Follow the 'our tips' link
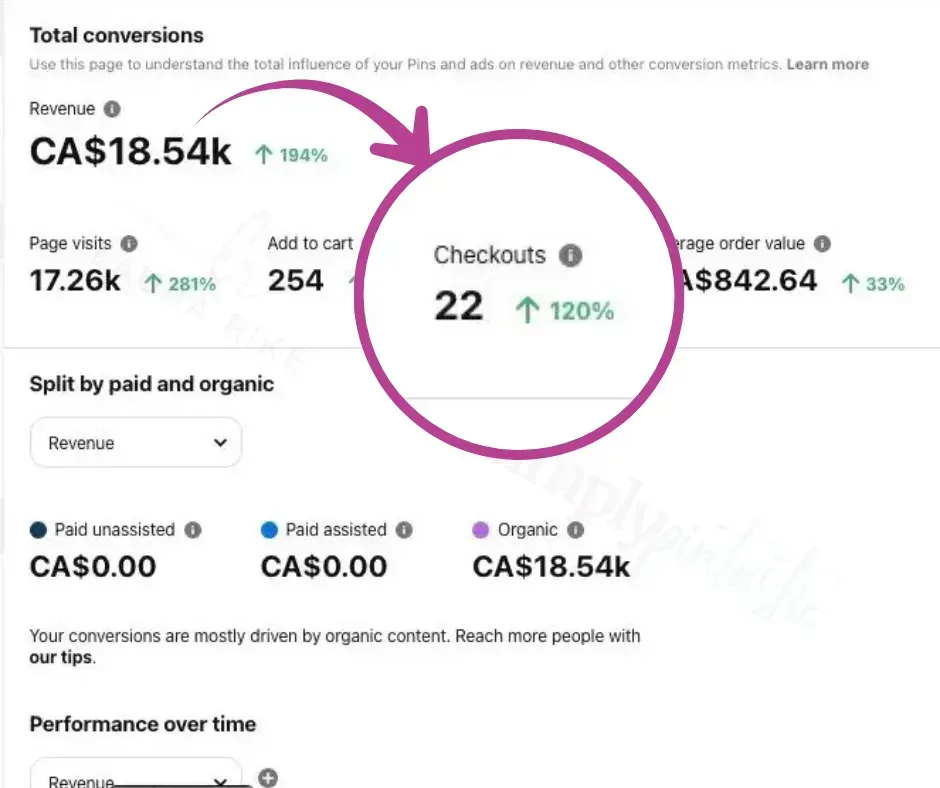Image resolution: width=940 pixels, height=788 pixels. 60,658
